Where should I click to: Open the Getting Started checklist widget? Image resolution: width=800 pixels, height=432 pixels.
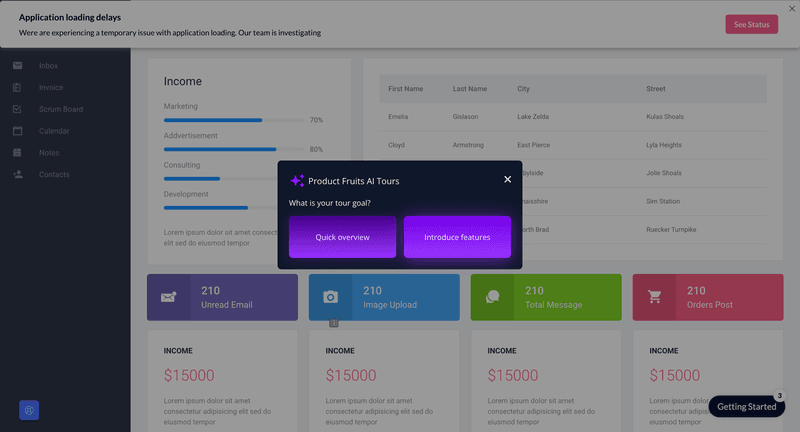(746, 406)
